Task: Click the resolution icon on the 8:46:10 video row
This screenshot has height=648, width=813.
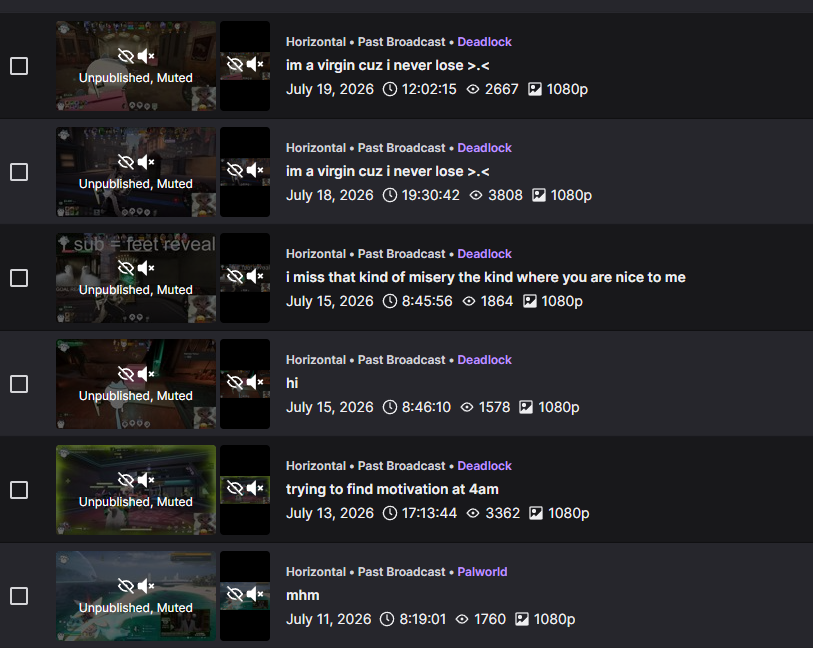Action: 526,407
